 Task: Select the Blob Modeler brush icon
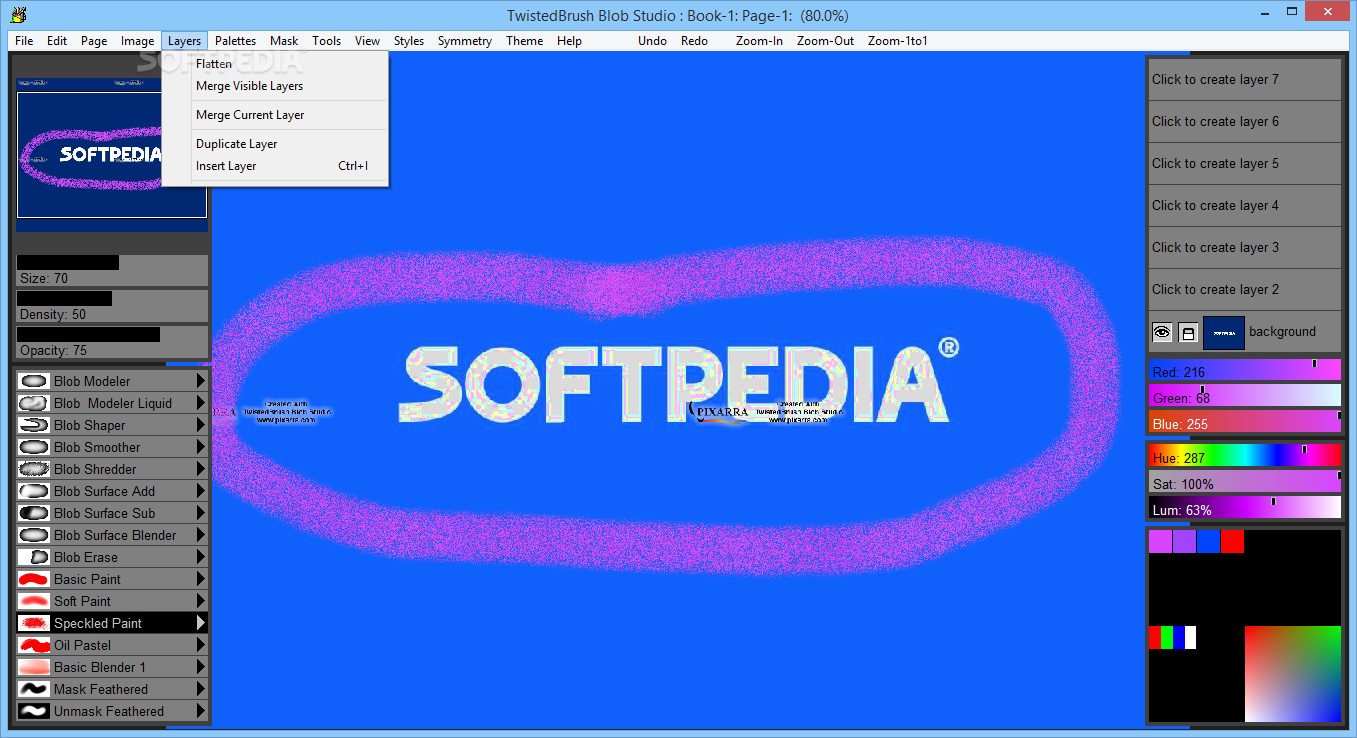(34, 381)
